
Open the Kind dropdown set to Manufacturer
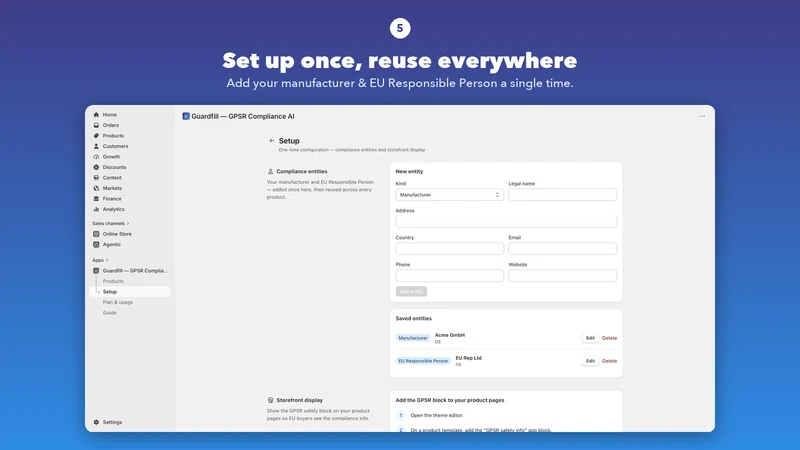449,195
